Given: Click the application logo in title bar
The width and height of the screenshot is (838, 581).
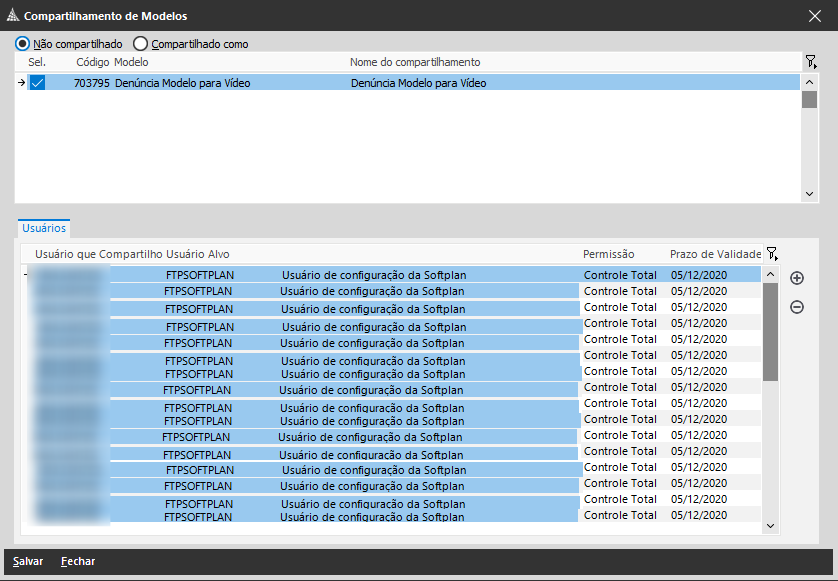Looking at the screenshot, I should tap(13, 16).
